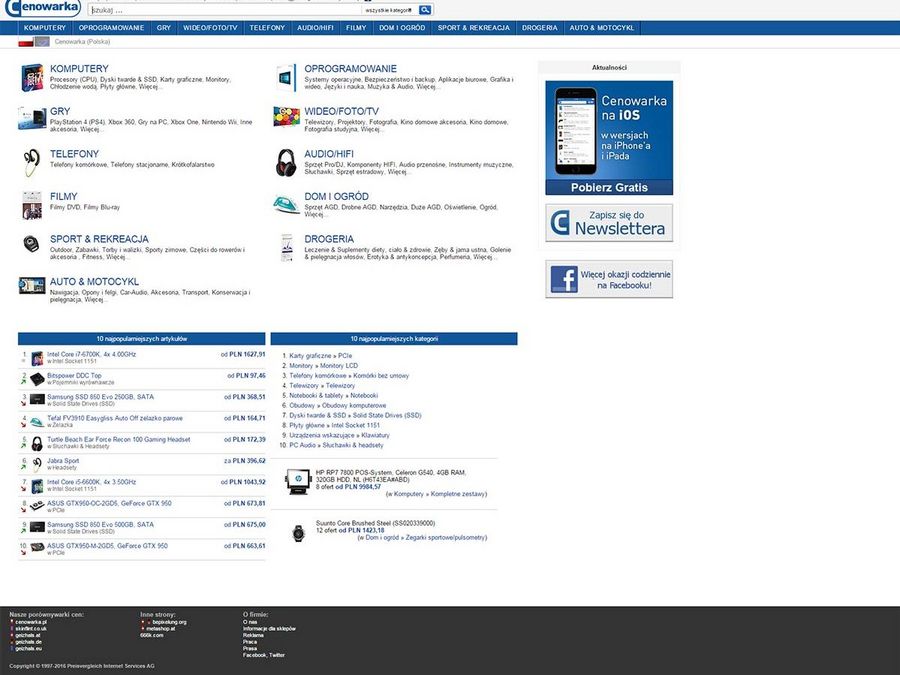This screenshot has height=675, width=900.
Task: Choose the Sport & Rekreacja watch icon
Action: pyautogui.click(x=31, y=243)
